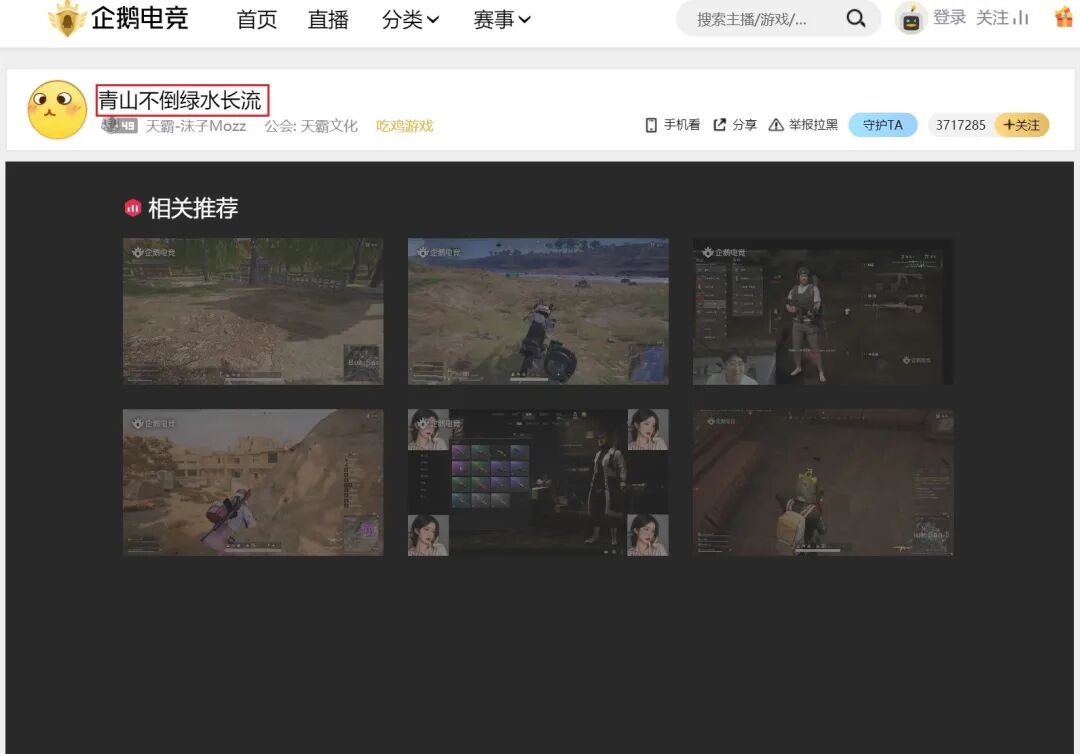The width and height of the screenshot is (1080, 754).
Task: Open the 关注 link in header
Action: click(x=993, y=18)
